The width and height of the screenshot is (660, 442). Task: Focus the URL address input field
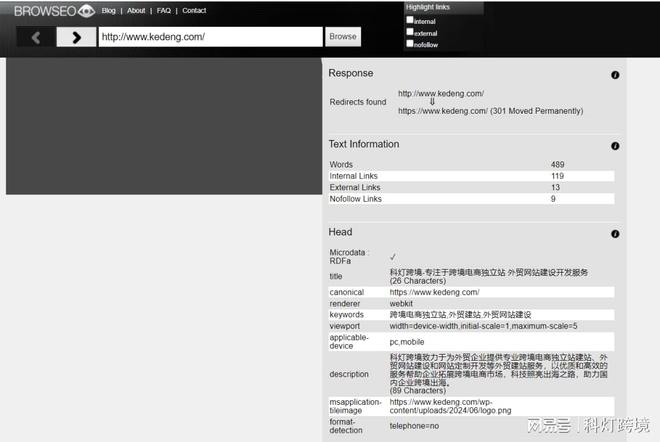click(x=209, y=37)
